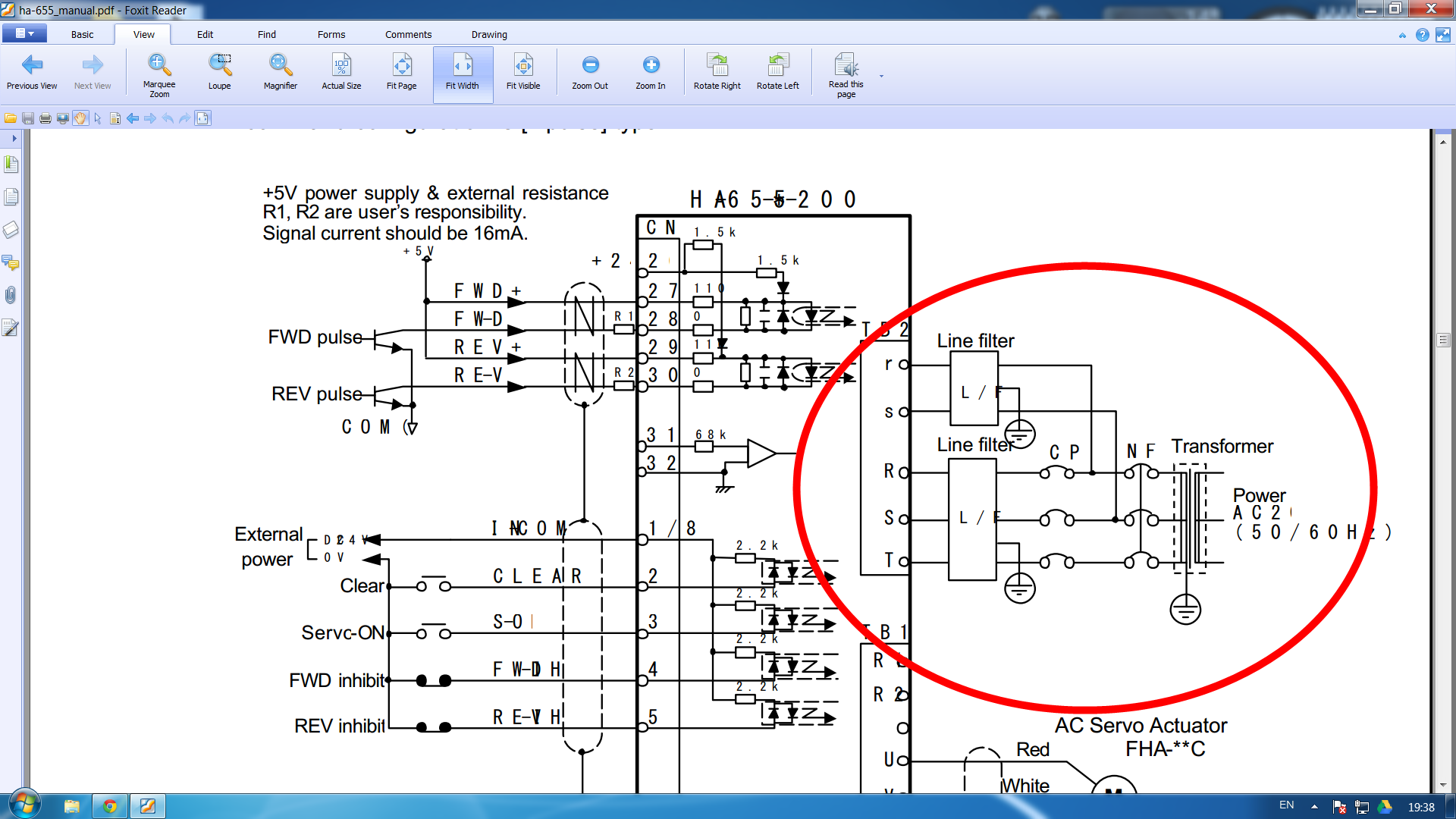The width and height of the screenshot is (1456, 819).
Task: Open the Comments panel in sidebar
Action: (11, 262)
